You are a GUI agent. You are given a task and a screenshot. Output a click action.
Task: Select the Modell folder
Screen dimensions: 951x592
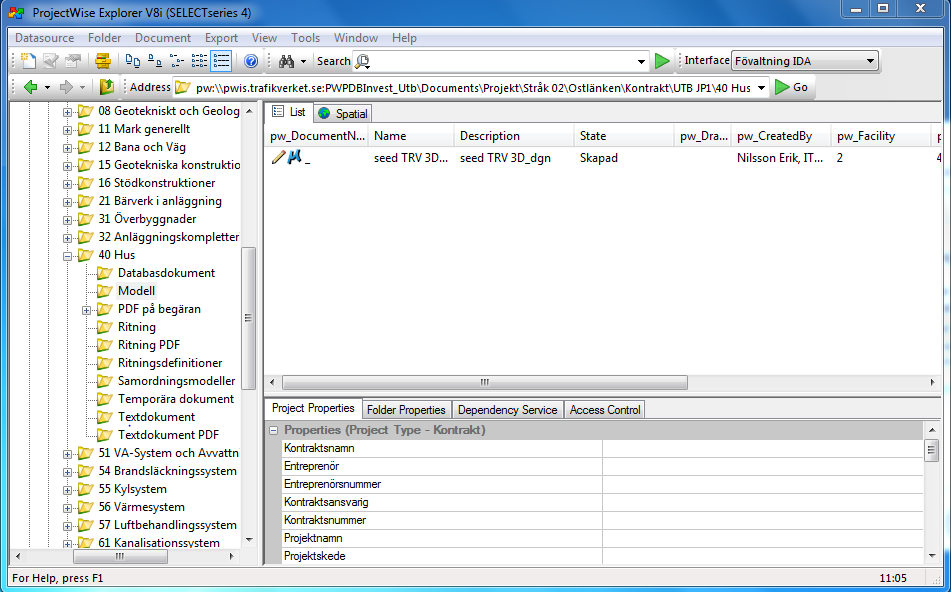tap(136, 291)
